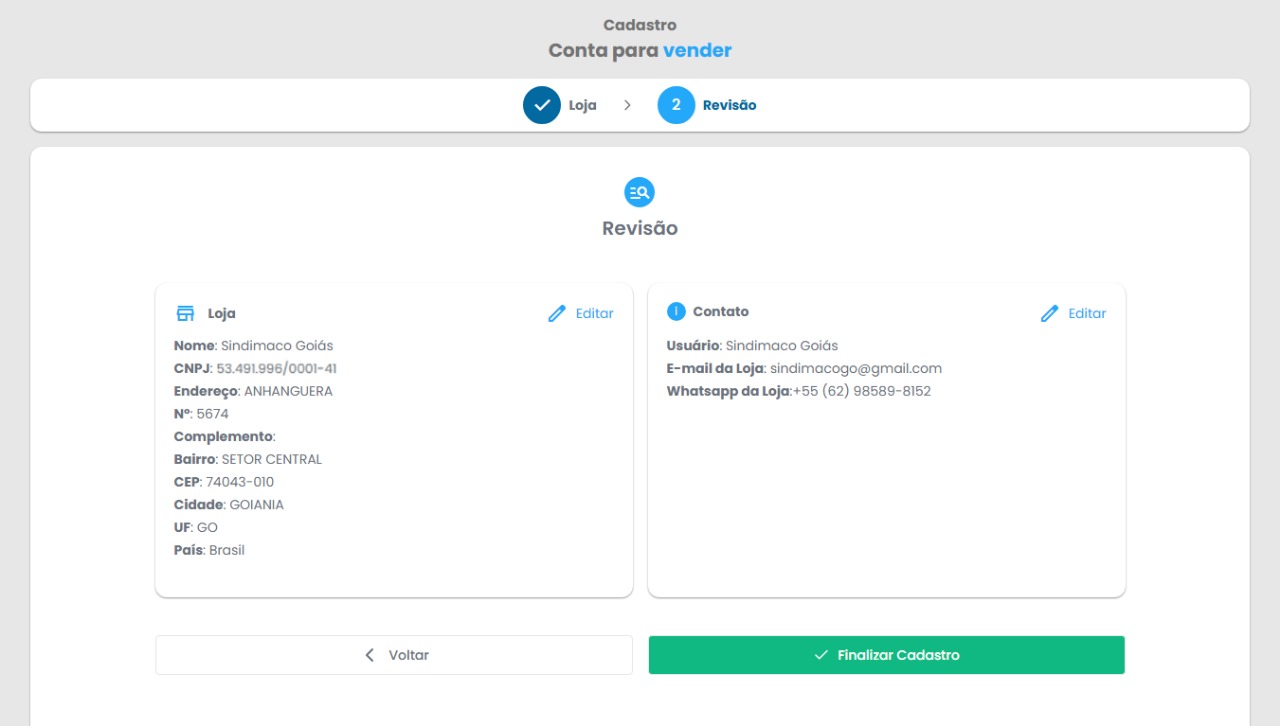This screenshot has height=726, width=1280.
Task: Select the Loja step label
Action: 582,105
